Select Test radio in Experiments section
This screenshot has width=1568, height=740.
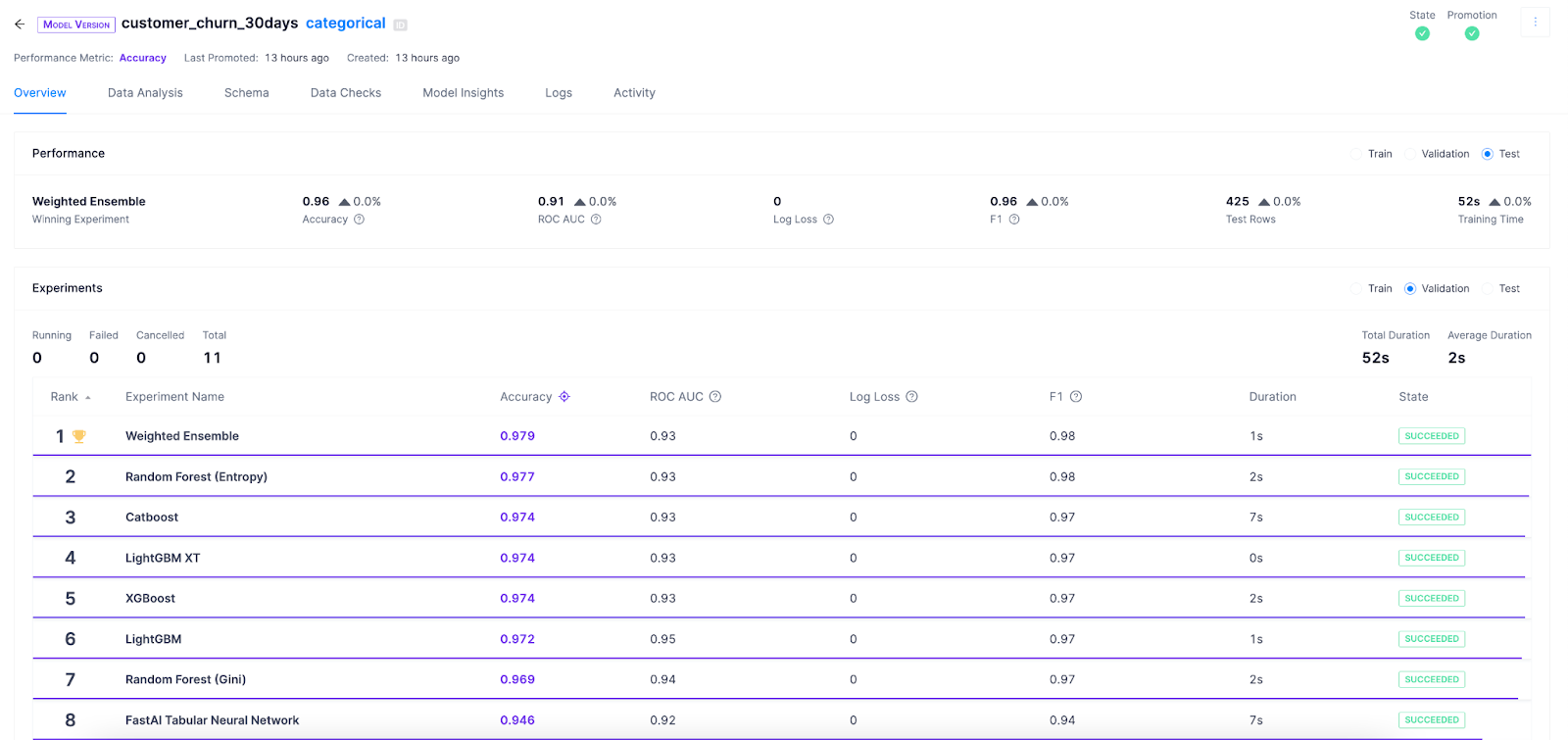click(x=1488, y=289)
